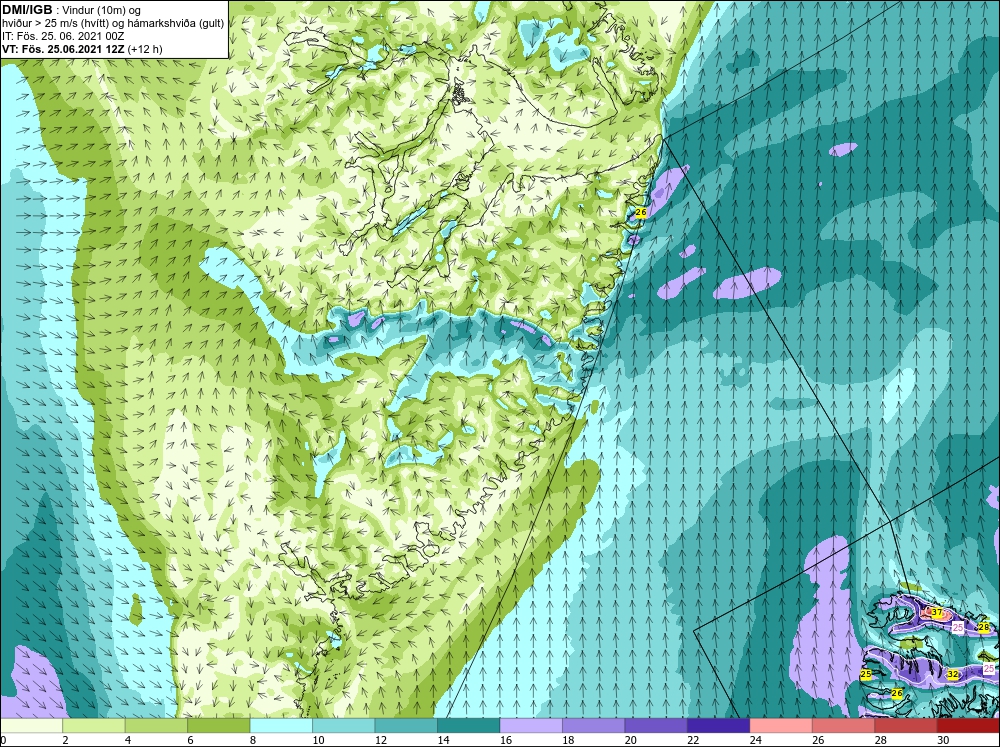Screen dimensions: 1000x747
Task: Click the 6–8 m/s olive green legend swatch
Action: coord(219,725)
